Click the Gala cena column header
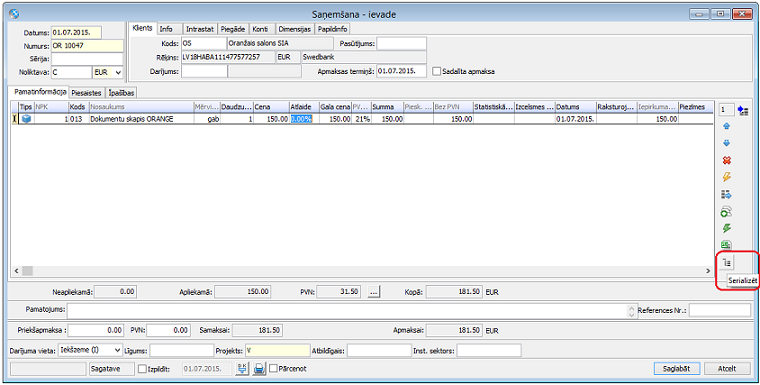Screen dimensions: 760x385 coord(335,107)
